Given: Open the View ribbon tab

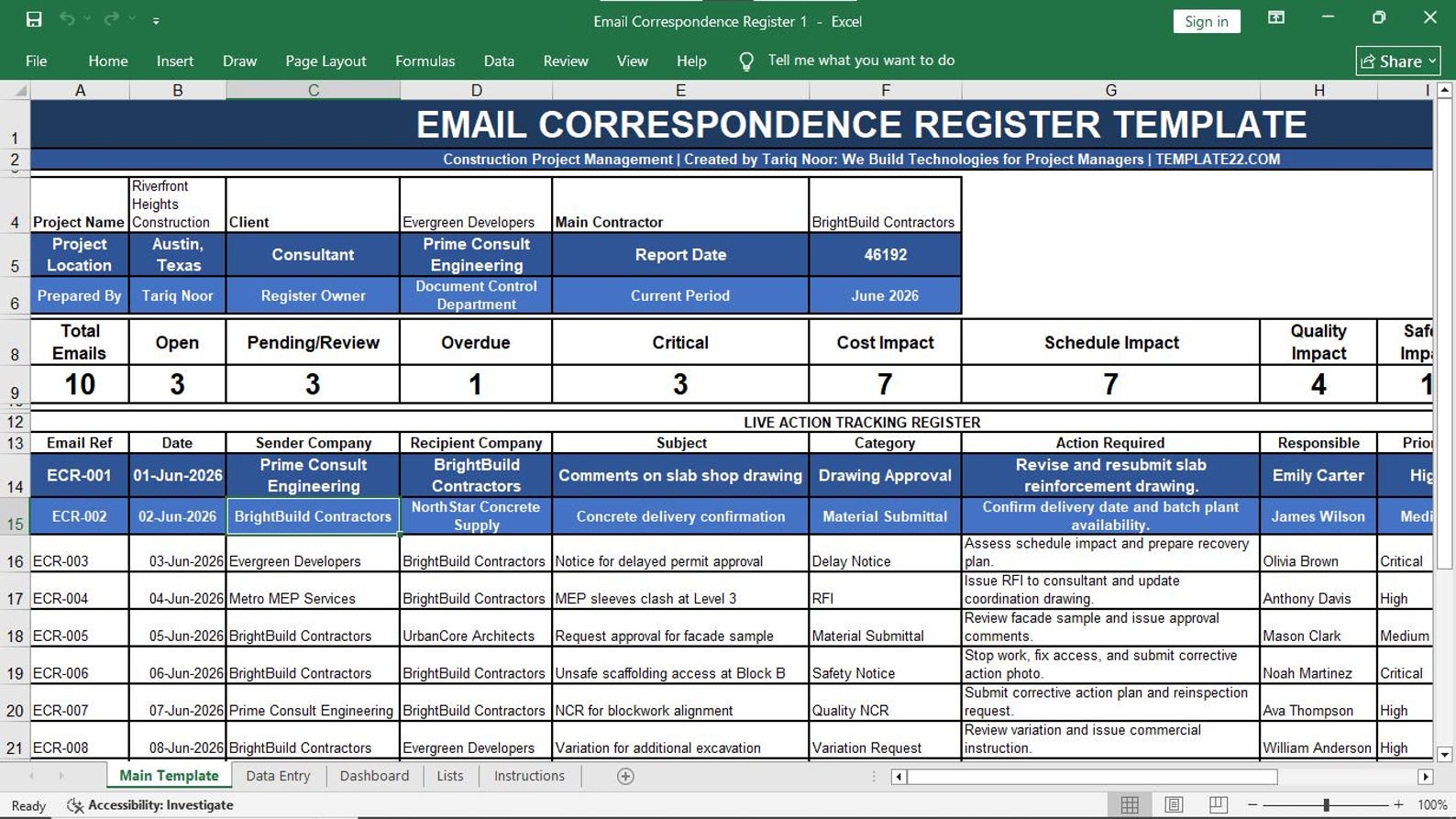Looking at the screenshot, I should [x=632, y=61].
